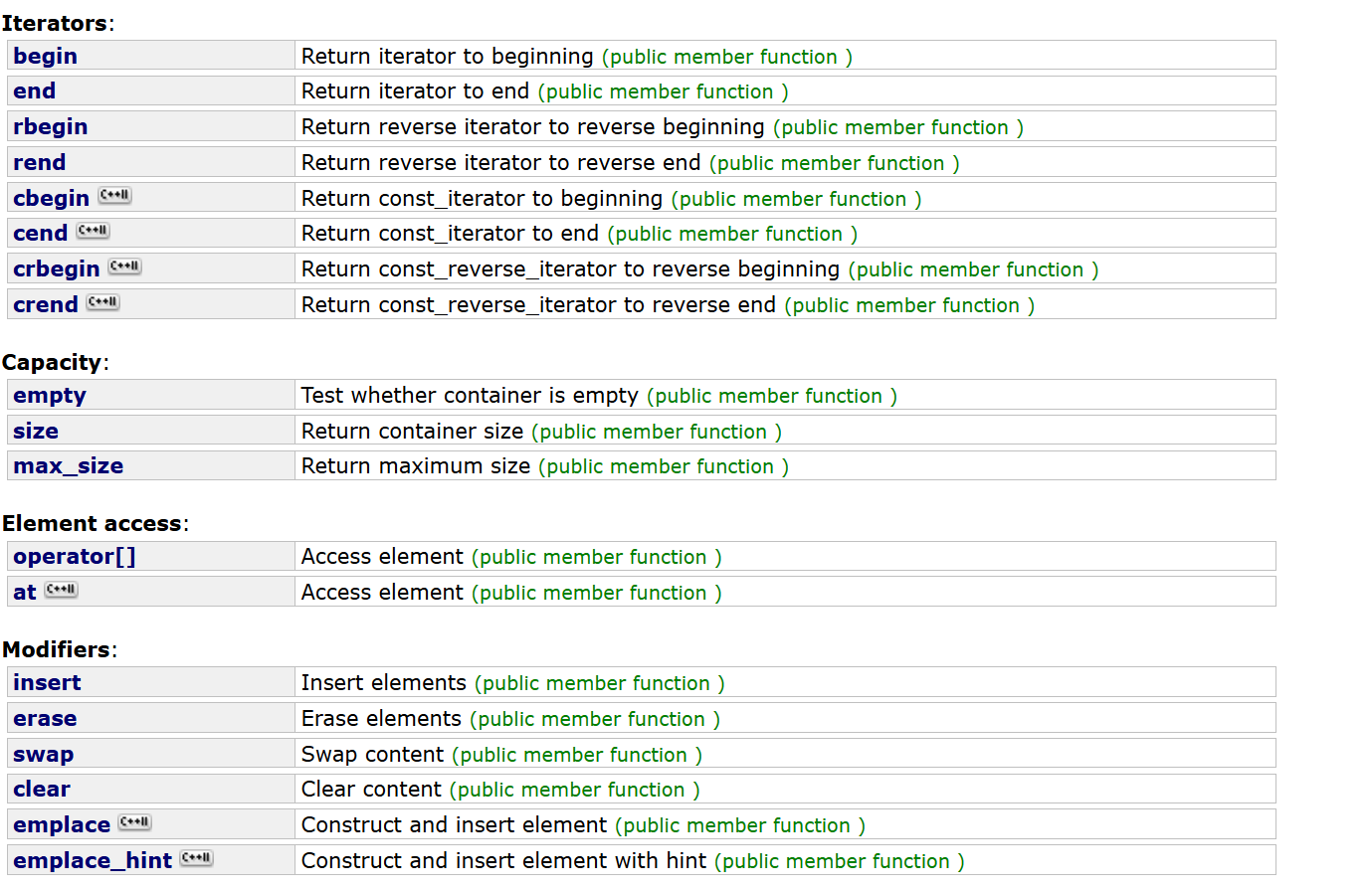The height and width of the screenshot is (891, 1372).
Task: Click the emplace_hint function link
Action: point(93,861)
